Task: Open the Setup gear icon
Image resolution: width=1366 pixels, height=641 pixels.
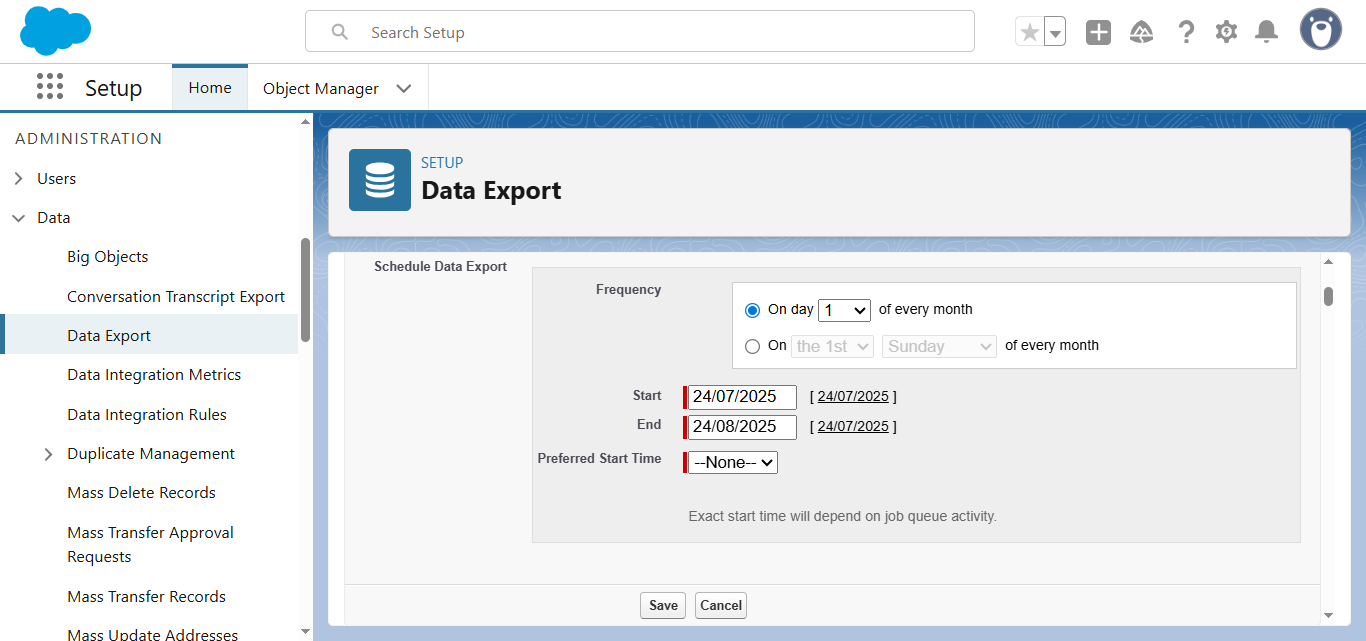Action: coord(1226,32)
